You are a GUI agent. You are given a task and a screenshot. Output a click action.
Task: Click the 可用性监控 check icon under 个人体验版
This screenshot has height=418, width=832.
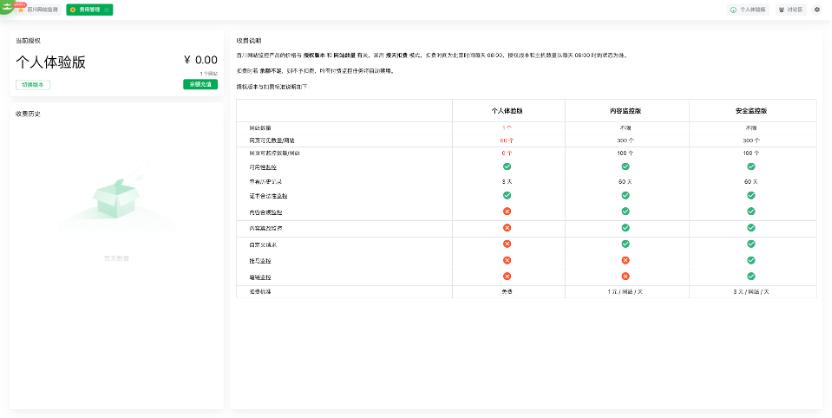click(x=507, y=167)
